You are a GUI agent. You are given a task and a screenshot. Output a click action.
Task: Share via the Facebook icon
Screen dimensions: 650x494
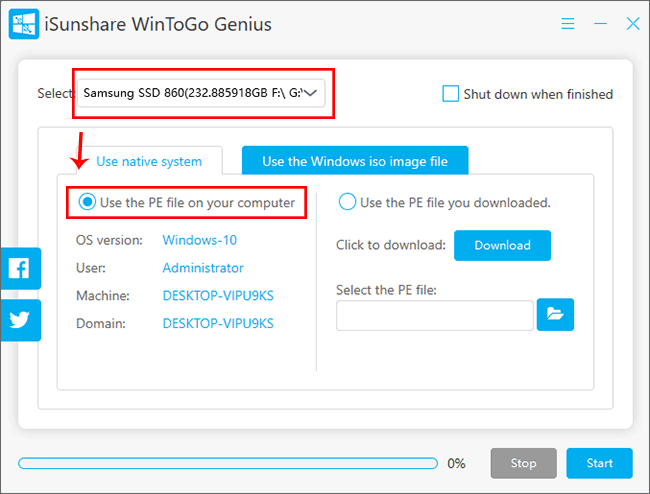point(20,269)
